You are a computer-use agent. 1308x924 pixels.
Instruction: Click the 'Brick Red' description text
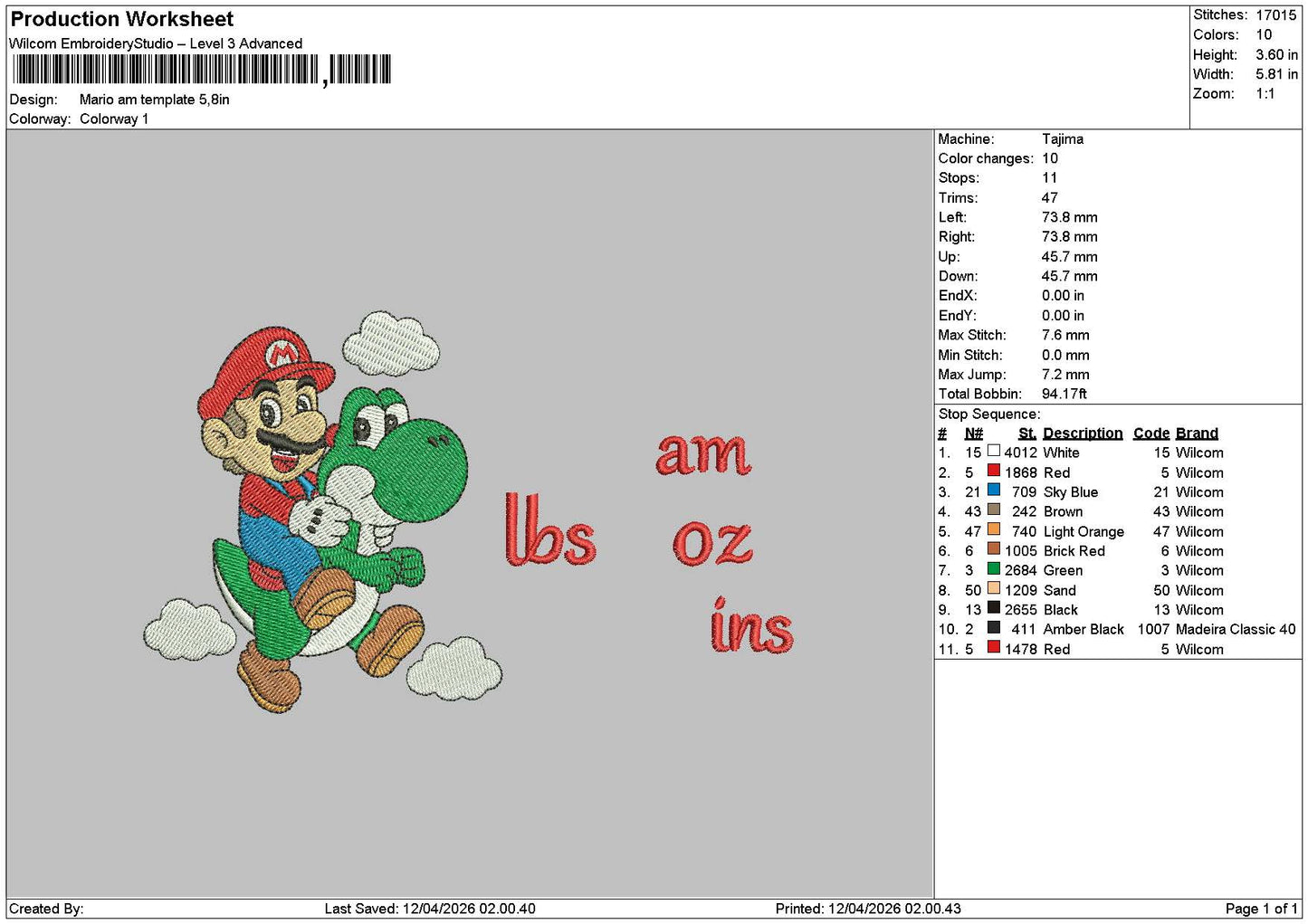point(1074,551)
